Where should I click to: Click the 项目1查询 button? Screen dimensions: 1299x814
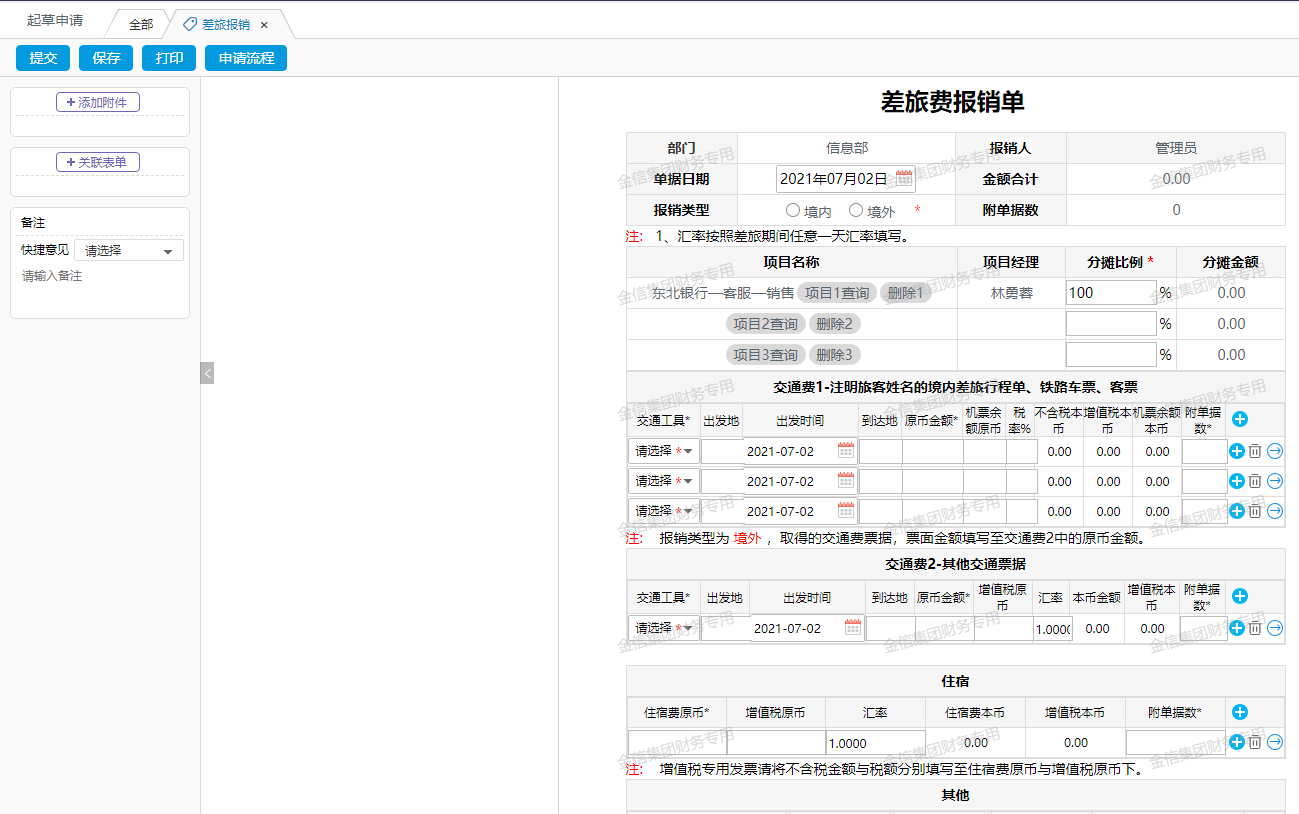[x=837, y=292]
